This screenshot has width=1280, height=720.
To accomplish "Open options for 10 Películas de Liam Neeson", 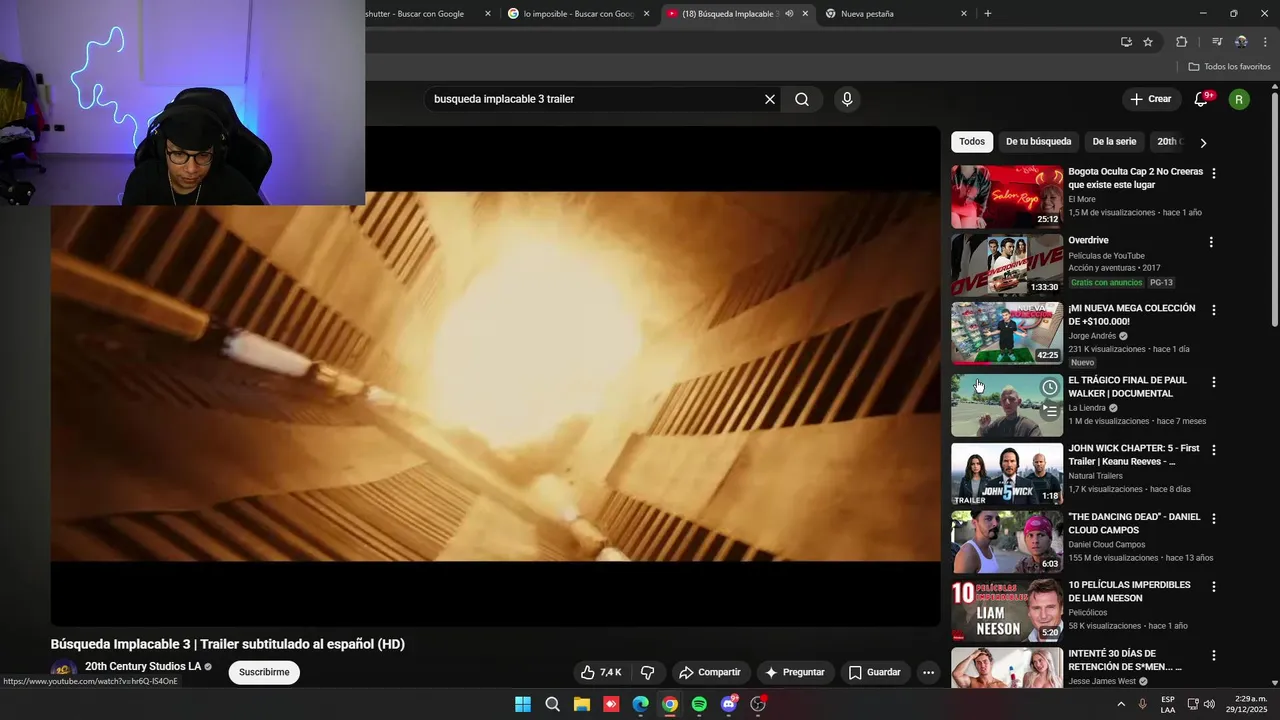I will pos(1214,587).
